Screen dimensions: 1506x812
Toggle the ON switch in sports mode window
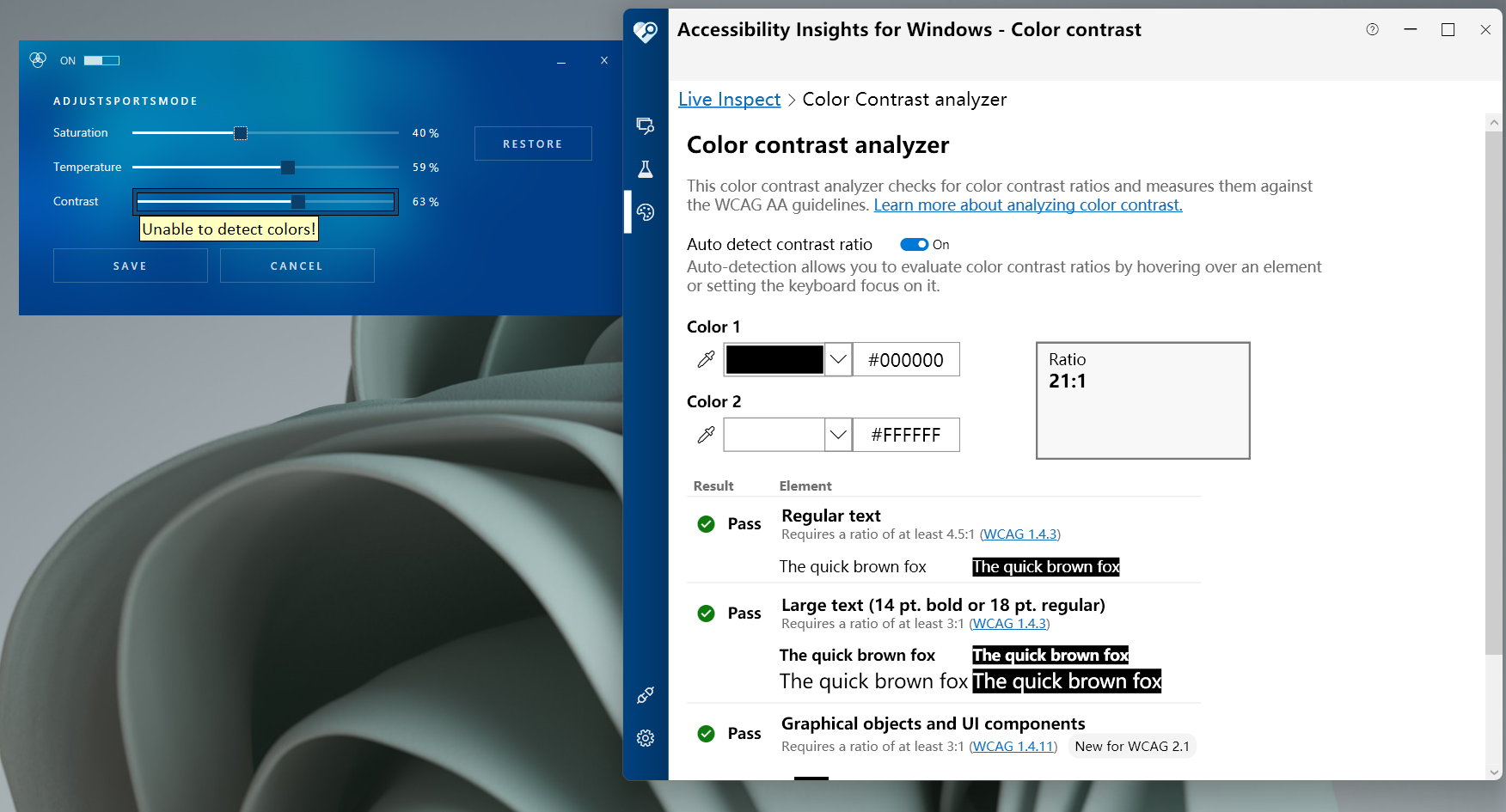(101, 60)
